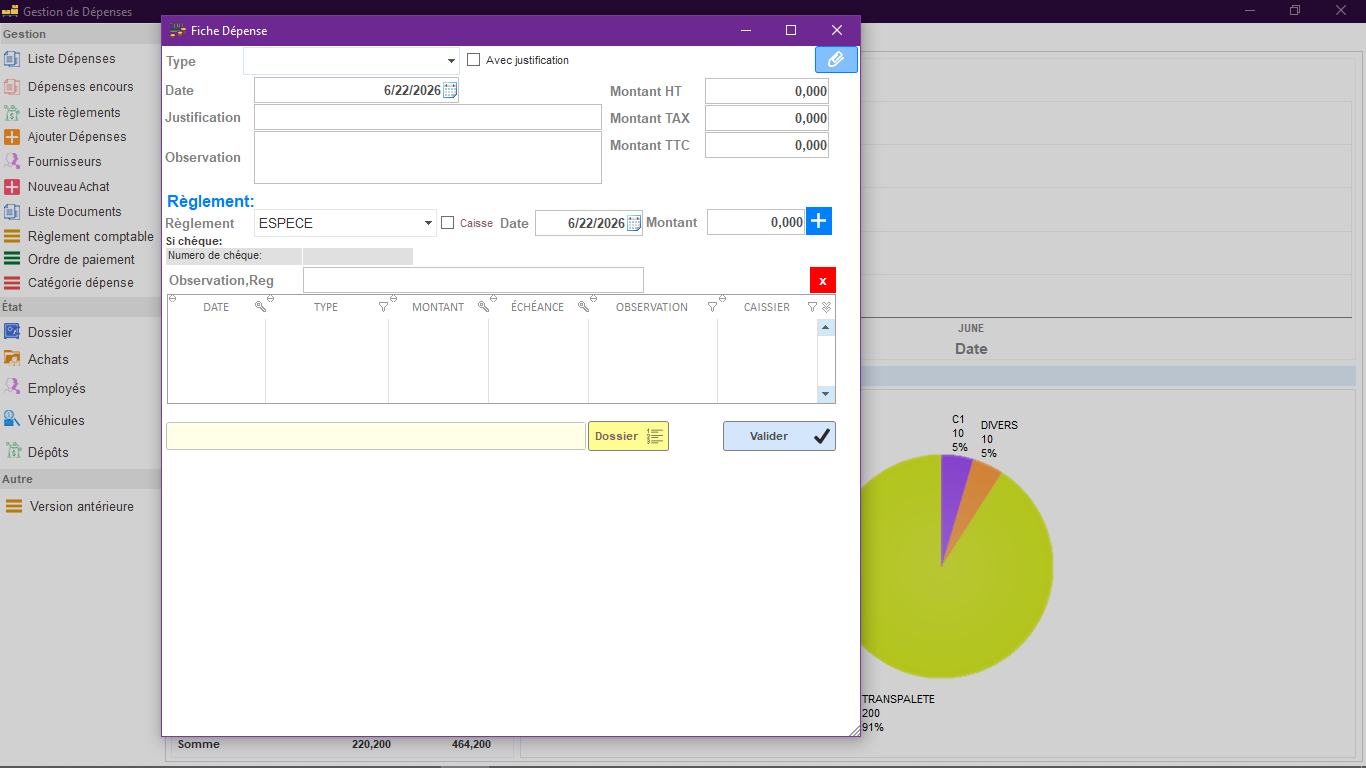This screenshot has width=1366, height=768.
Task: Click the yellow Dossier button
Action: 628,436
